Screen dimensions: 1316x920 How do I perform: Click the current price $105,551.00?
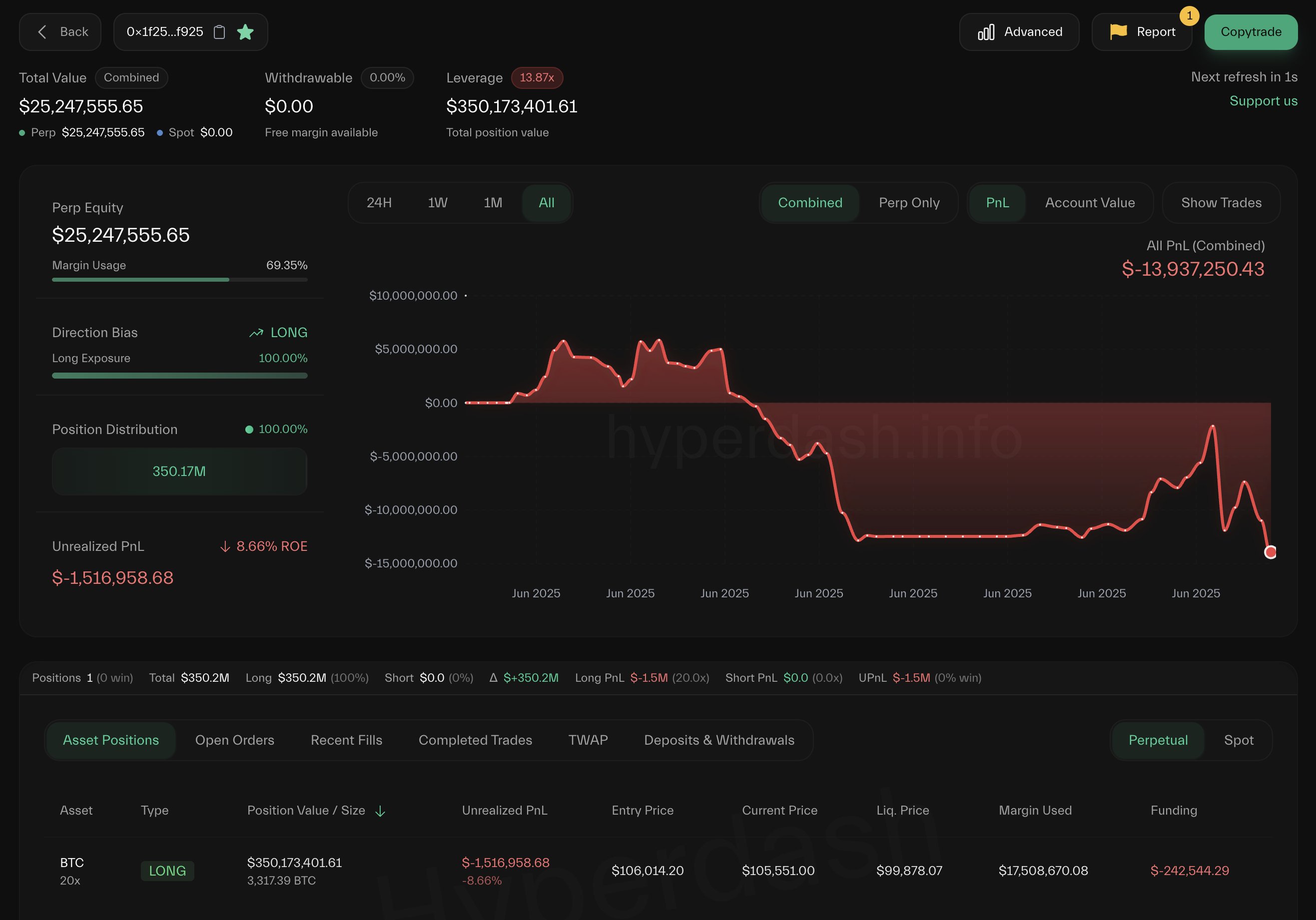point(778,871)
